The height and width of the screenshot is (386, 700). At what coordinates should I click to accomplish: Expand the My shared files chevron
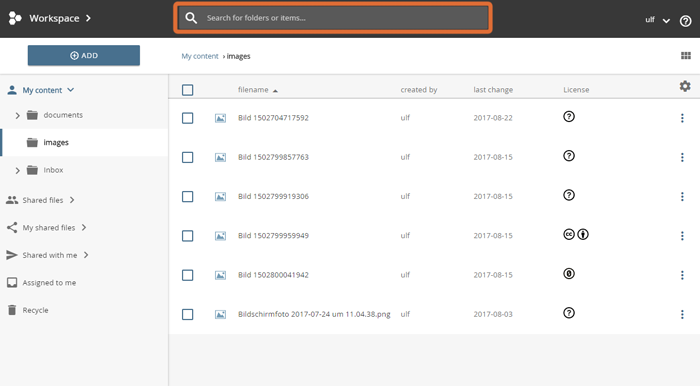tap(84, 228)
